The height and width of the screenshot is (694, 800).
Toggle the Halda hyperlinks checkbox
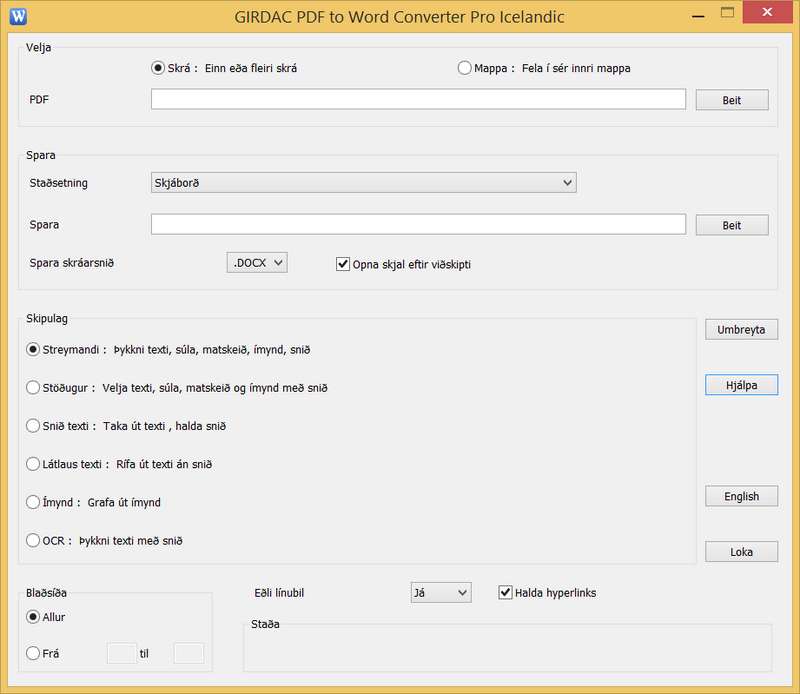[x=505, y=593]
